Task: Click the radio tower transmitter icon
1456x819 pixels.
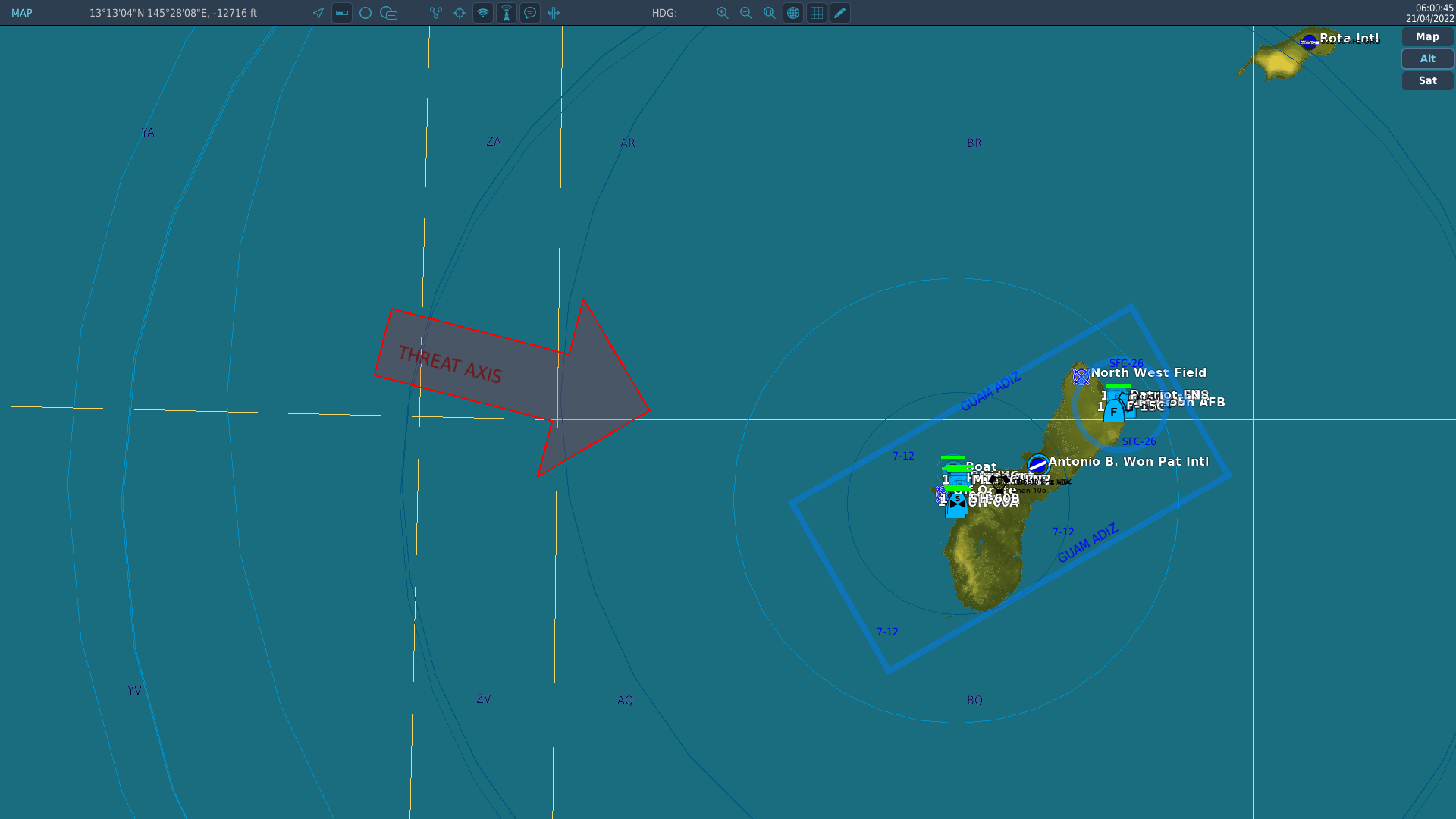Action: coord(507,13)
